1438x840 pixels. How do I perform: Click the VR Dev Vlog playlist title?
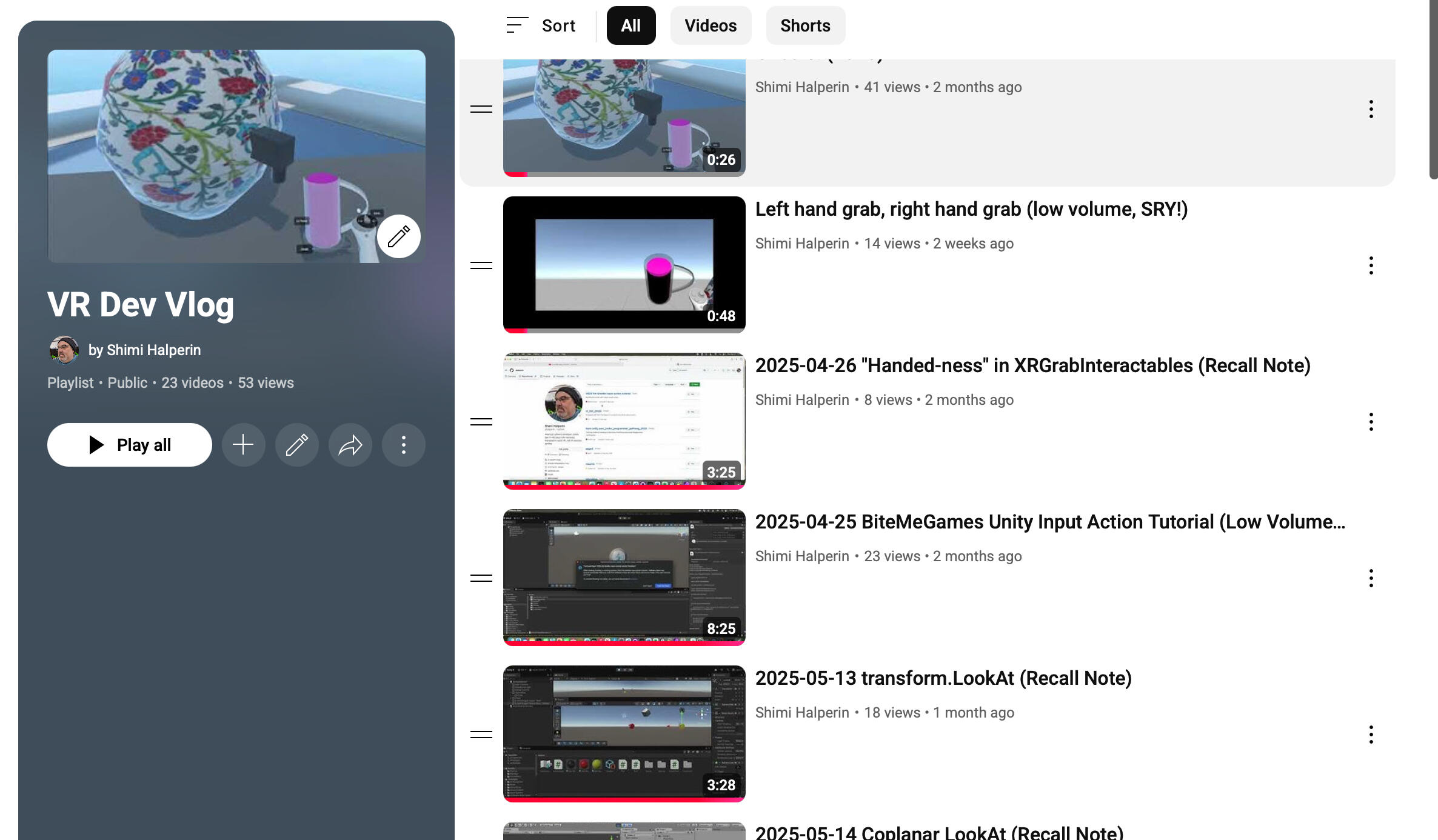(141, 304)
